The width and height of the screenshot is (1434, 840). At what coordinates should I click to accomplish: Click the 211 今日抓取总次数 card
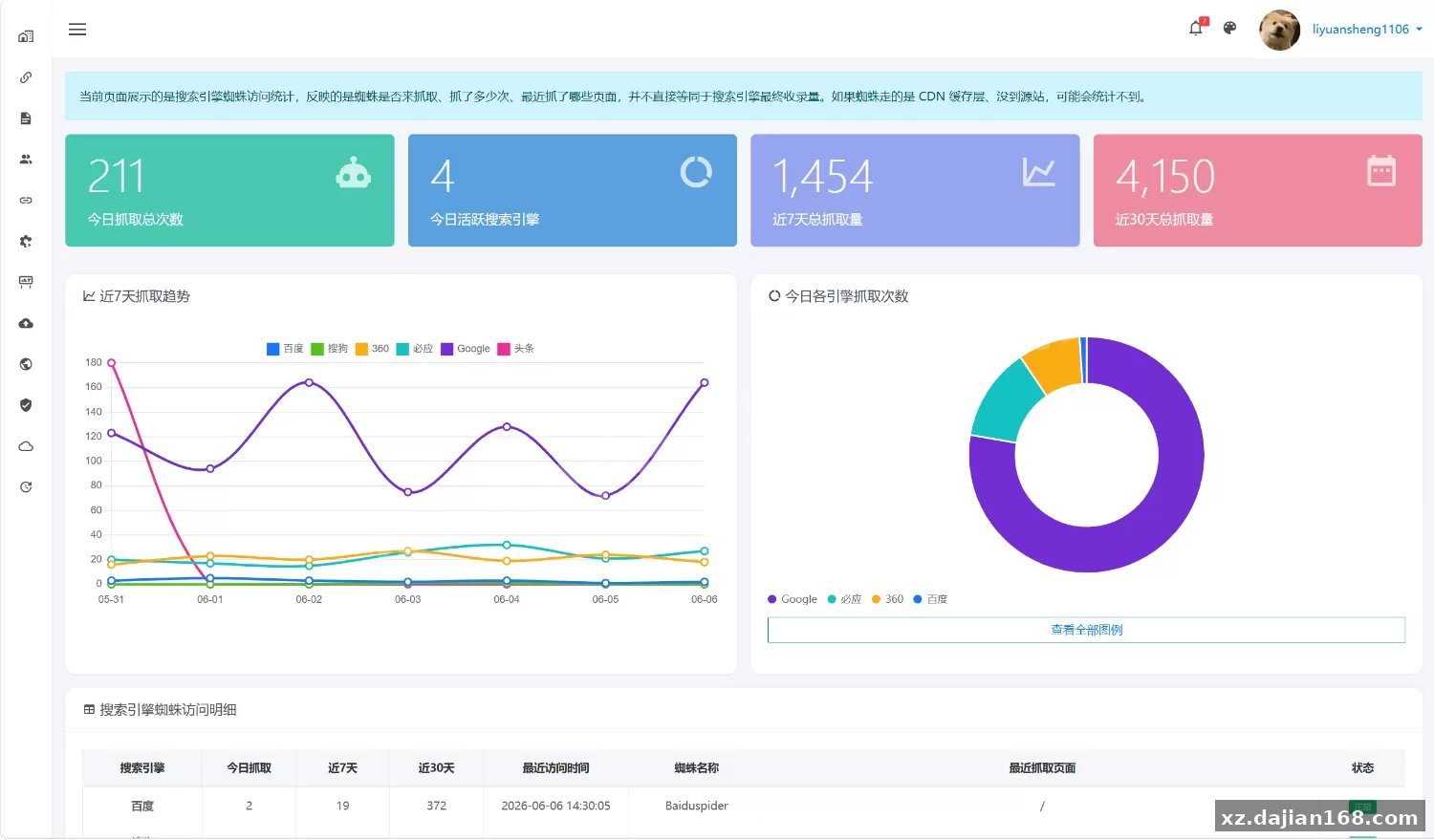[229, 190]
